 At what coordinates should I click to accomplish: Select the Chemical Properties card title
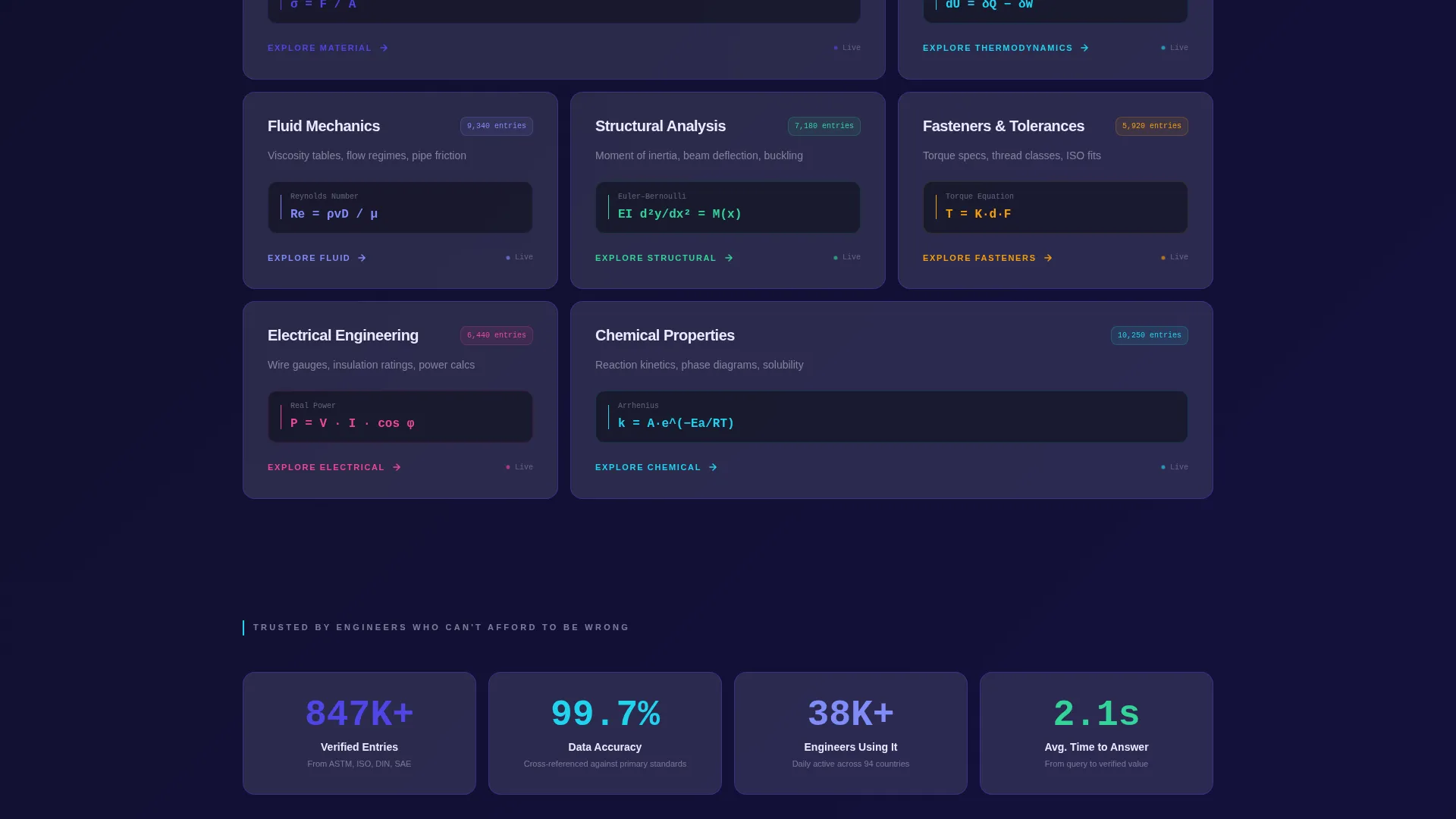665,335
